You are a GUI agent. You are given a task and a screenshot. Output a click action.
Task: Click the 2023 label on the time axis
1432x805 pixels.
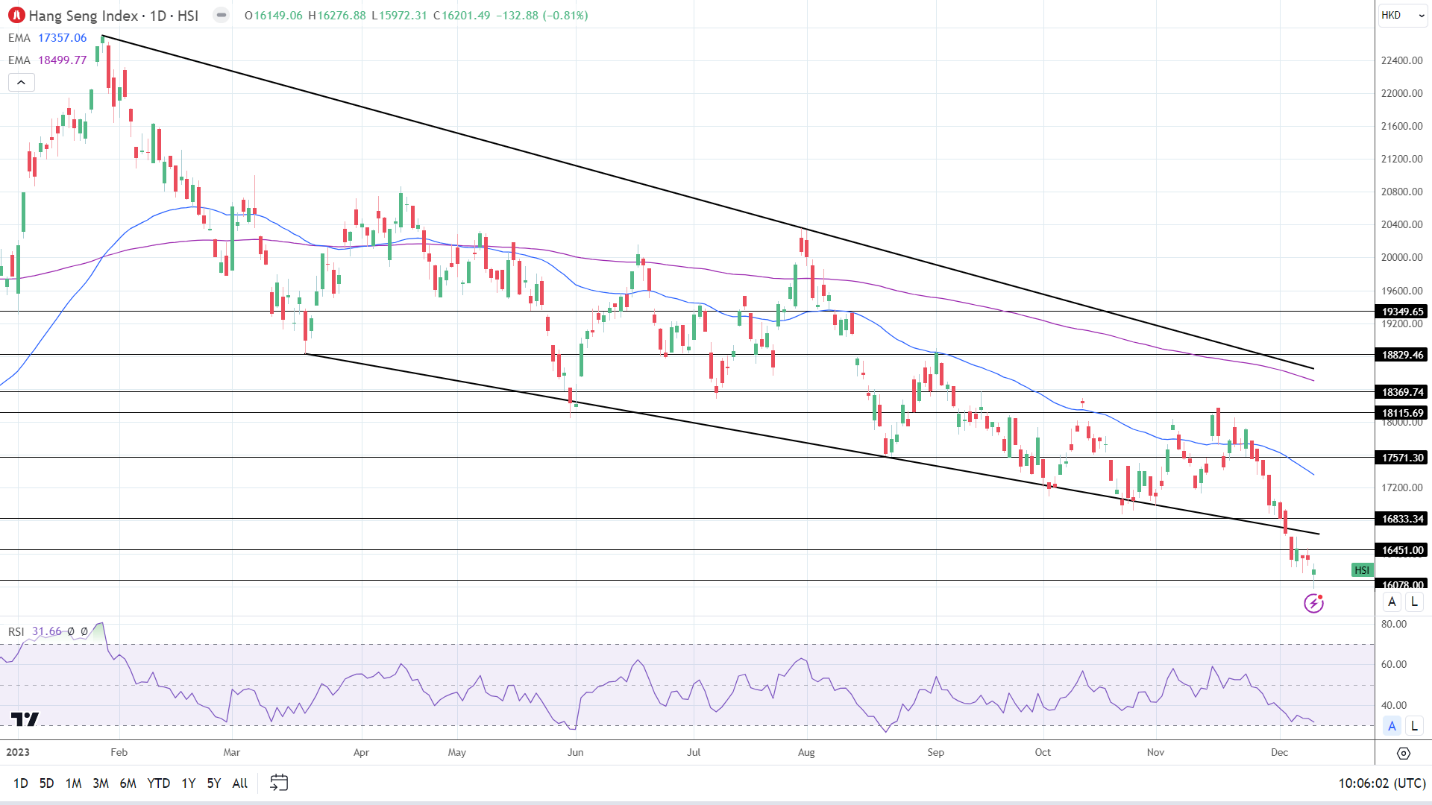coord(17,751)
